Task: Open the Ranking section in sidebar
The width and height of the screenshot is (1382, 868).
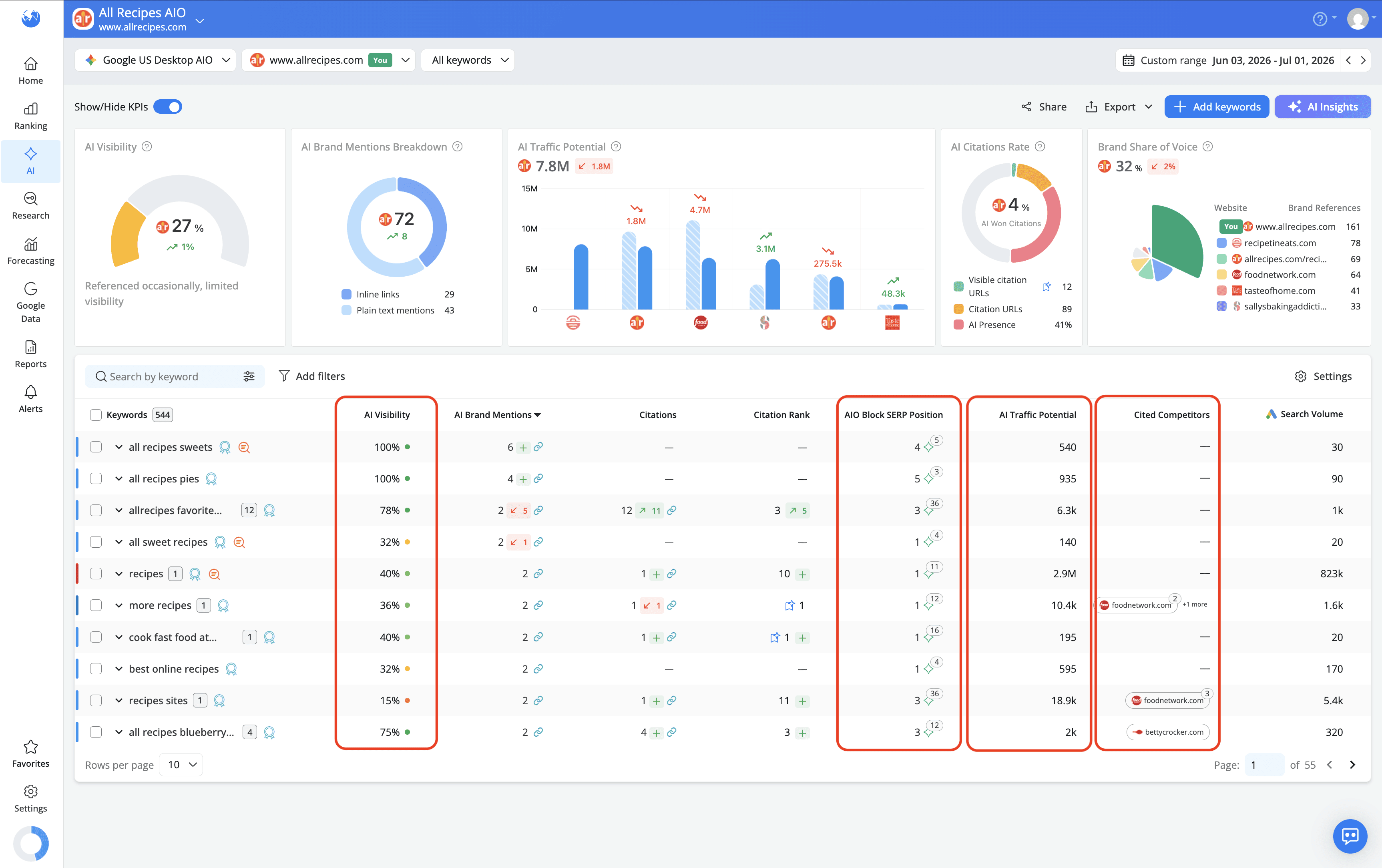Action: 30,117
